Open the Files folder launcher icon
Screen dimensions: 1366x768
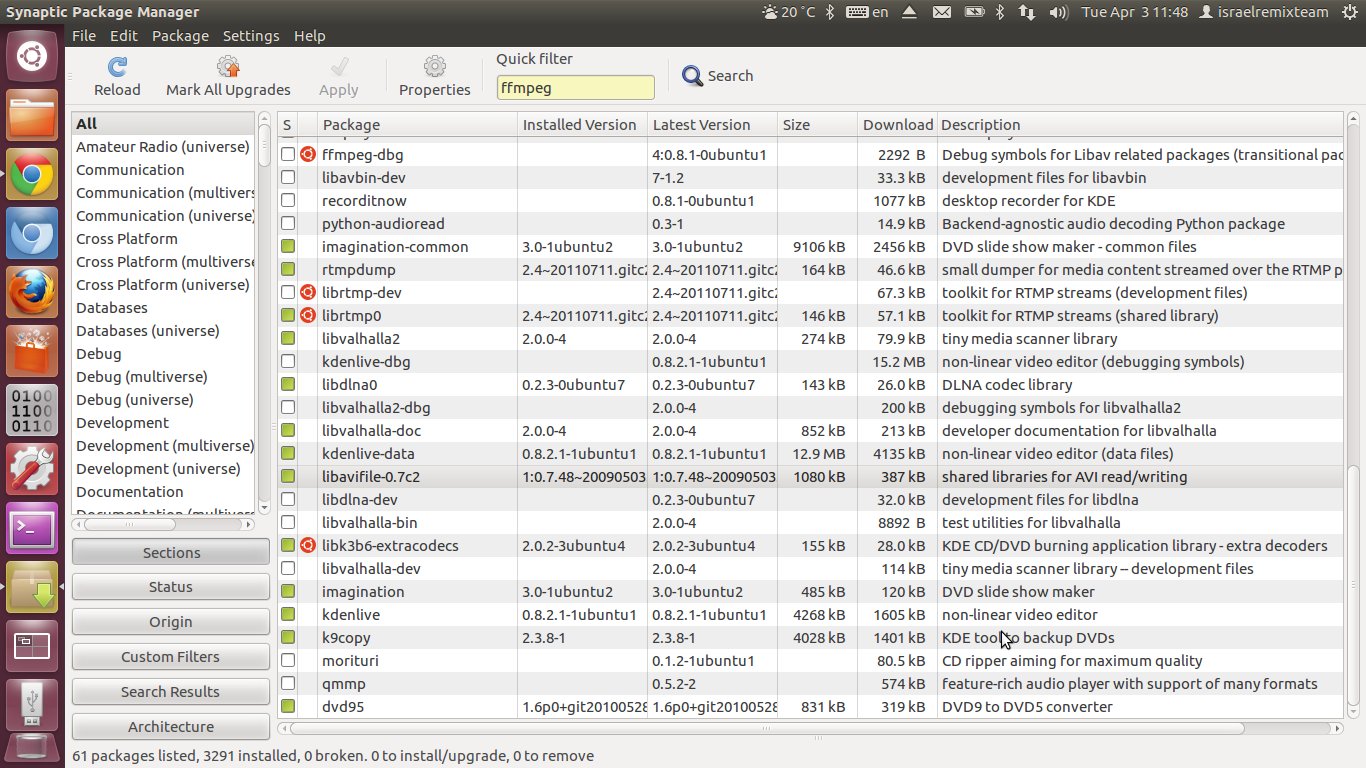click(x=32, y=116)
